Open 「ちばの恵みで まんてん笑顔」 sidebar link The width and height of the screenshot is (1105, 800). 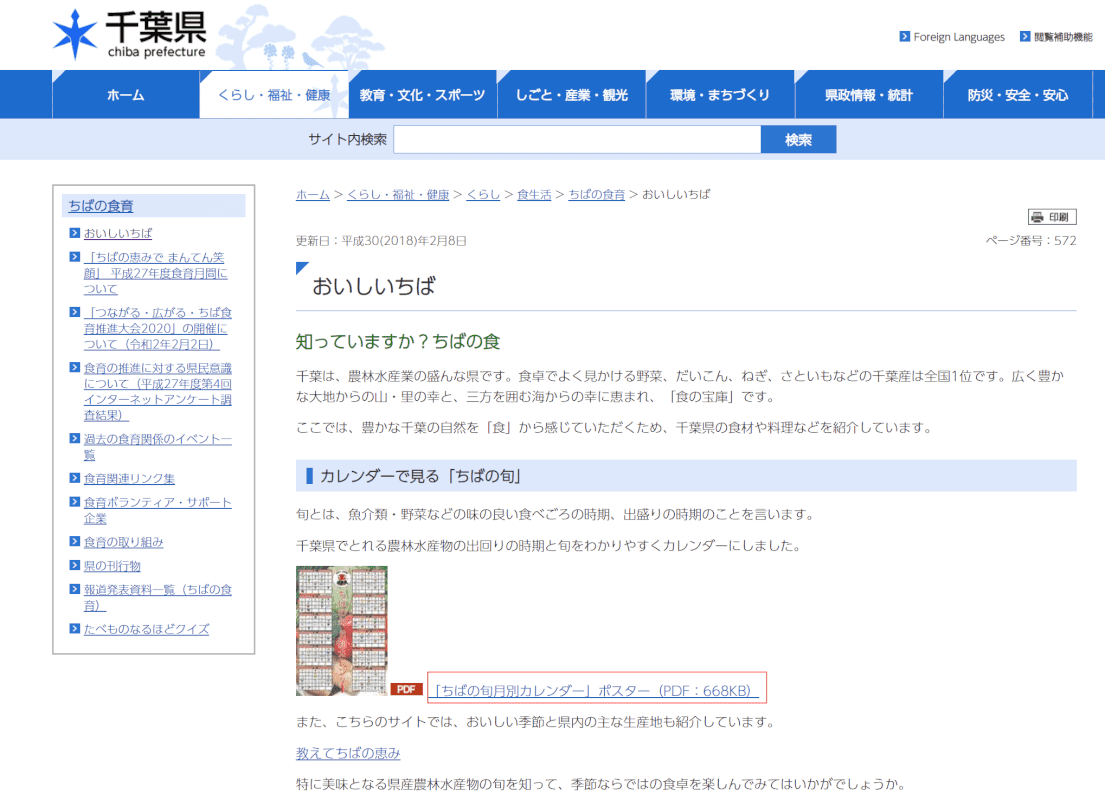[x=156, y=273]
